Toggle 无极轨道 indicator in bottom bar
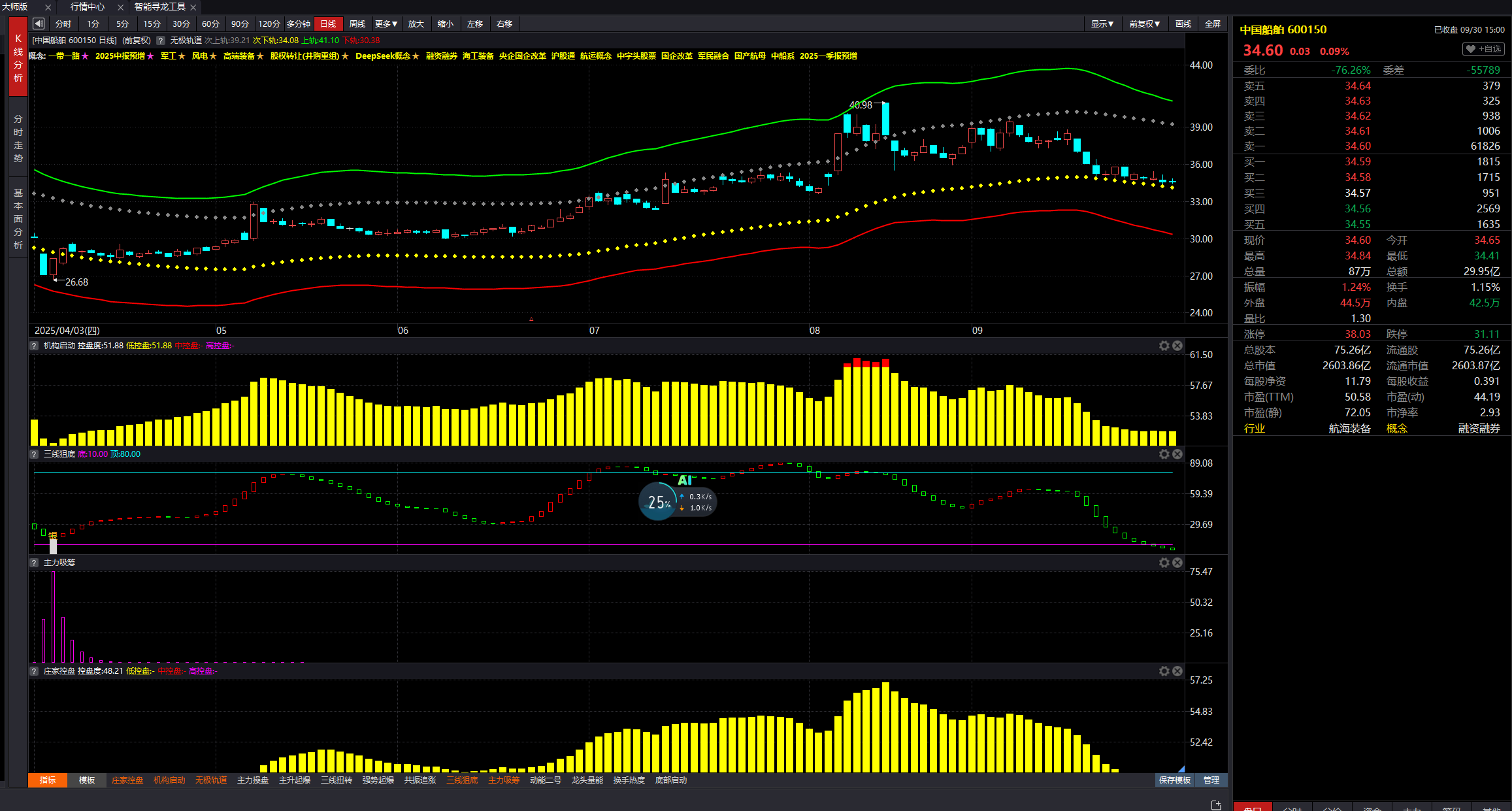Screen dimensions: 1512x811 (x=211, y=780)
